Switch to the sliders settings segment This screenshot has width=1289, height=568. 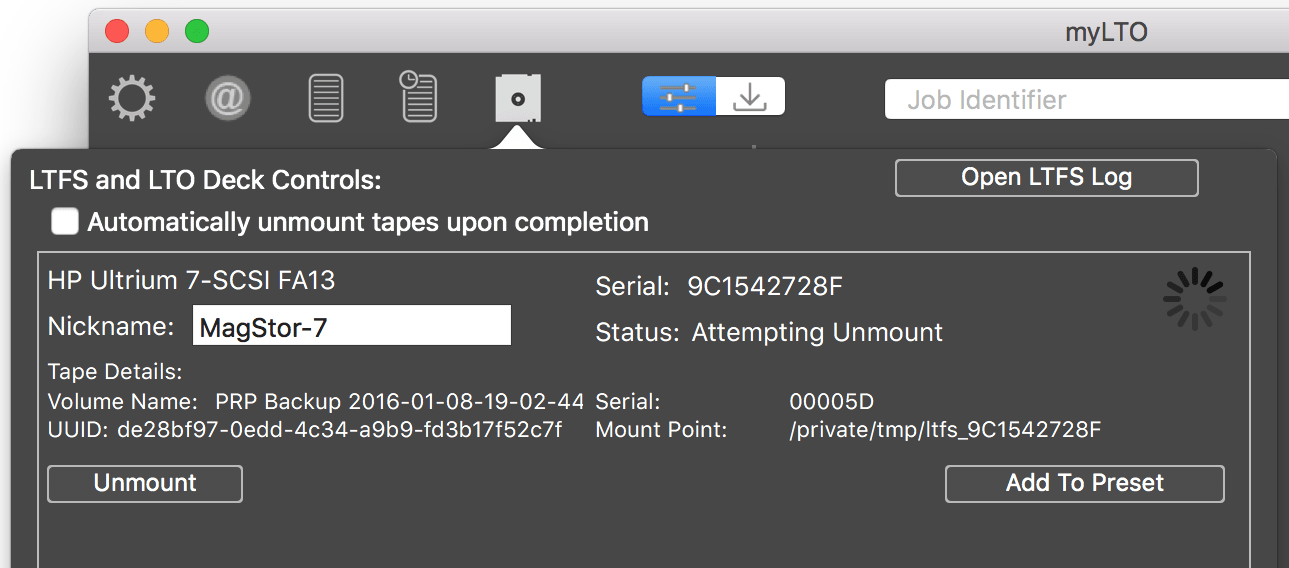click(679, 96)
